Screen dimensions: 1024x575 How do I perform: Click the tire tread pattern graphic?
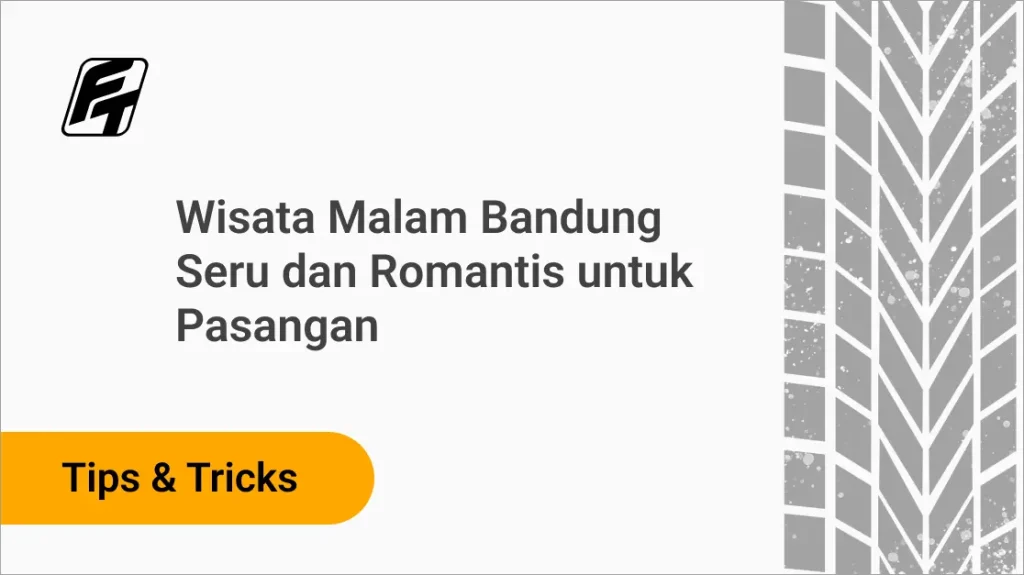pyautogui.click(x=904, y=288)
